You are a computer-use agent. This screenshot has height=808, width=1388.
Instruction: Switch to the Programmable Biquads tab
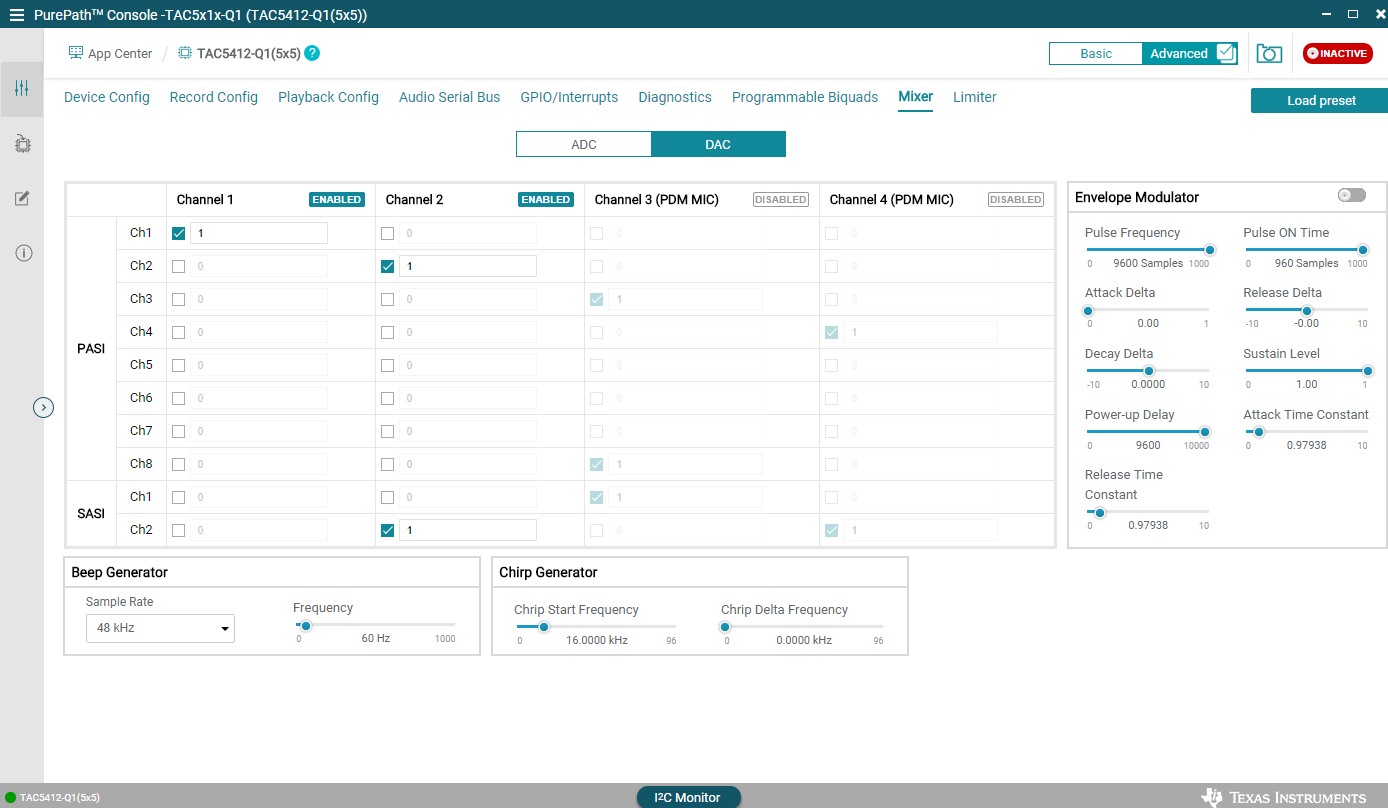[x=804, y=97]
